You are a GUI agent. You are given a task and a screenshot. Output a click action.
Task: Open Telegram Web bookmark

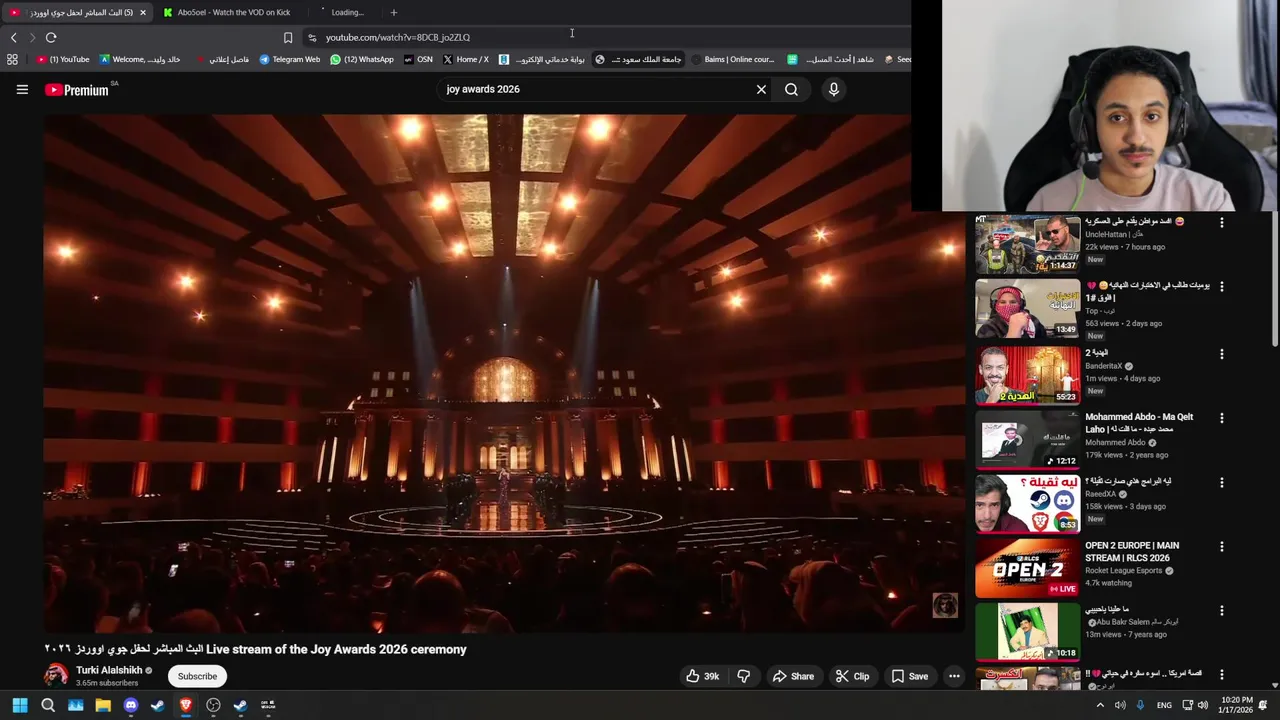[289, 59]
